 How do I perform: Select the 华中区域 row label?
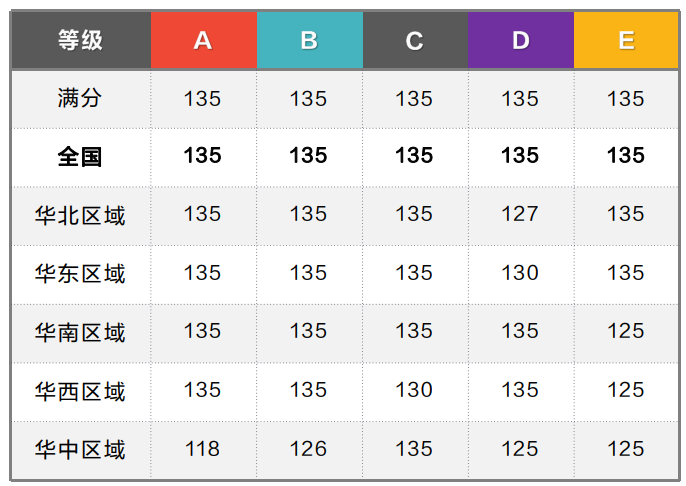click(81, 449)
